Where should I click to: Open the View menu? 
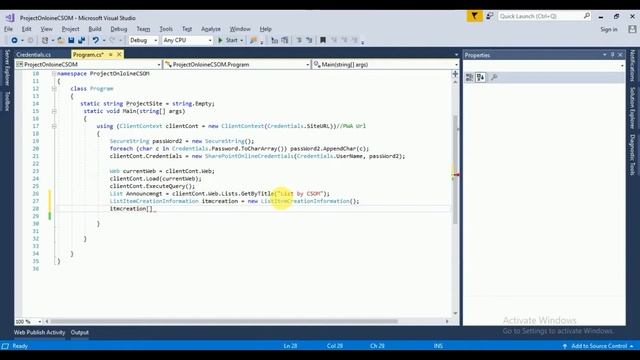(46, 29)
